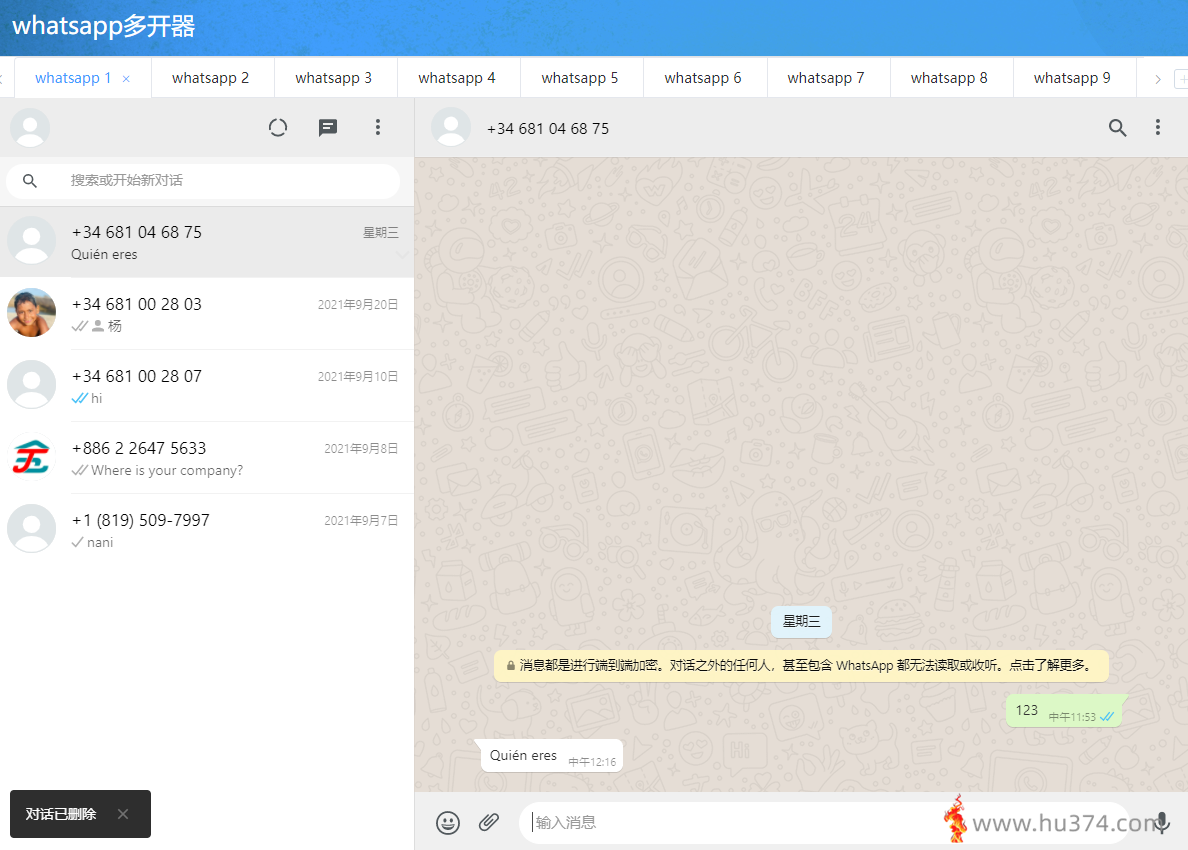Switch to the whatsapp 6 tab
Viewport: 1188px width, 850px height.
[x=703, y=78]
